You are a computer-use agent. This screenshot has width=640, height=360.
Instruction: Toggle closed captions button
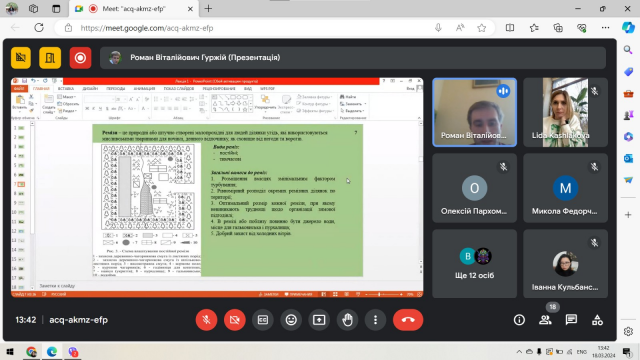tap(263, 320)
